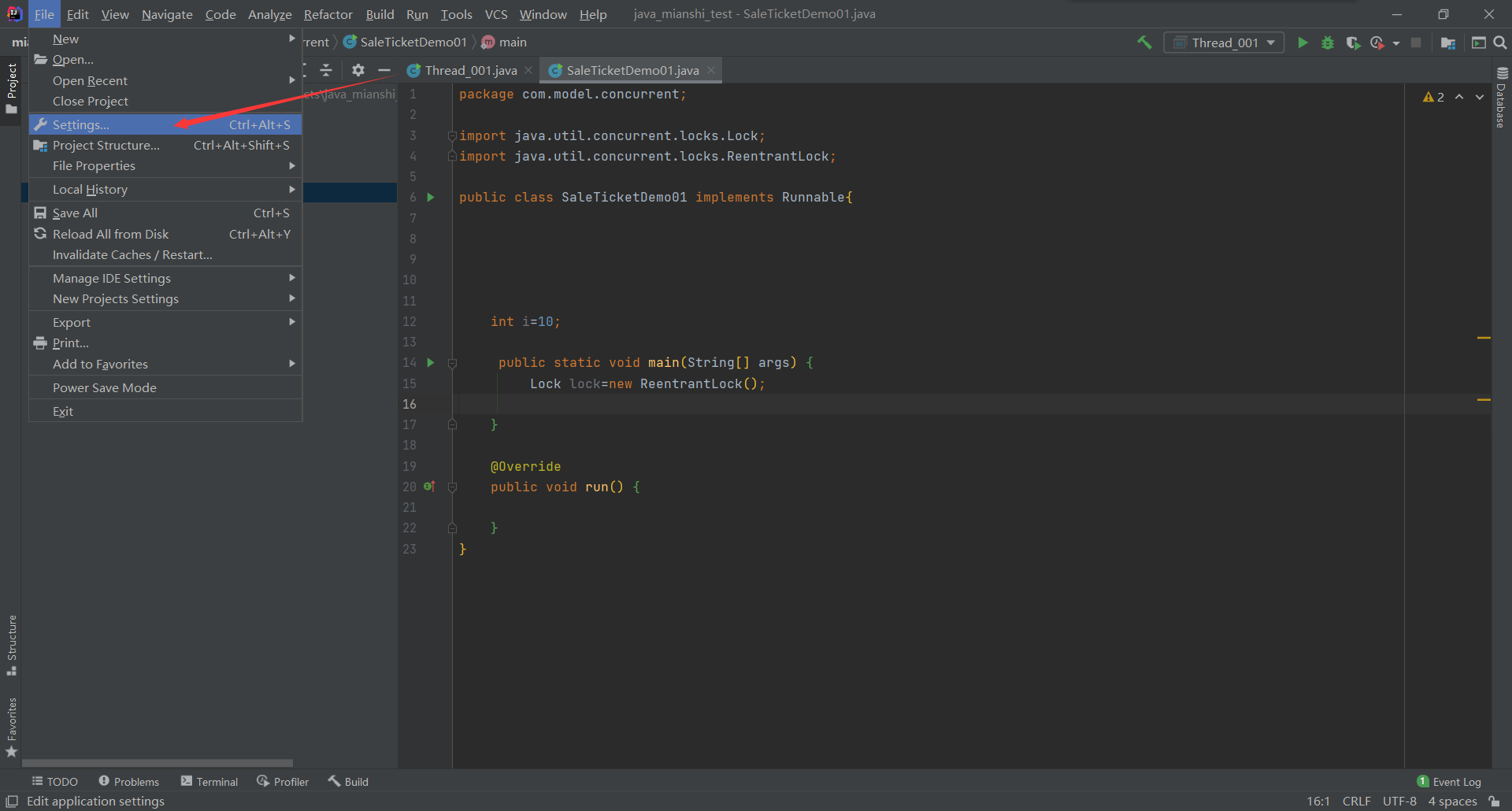Viewport: 1512px width, 811px height.
Task: Click the UTF-8 encoding status indicator
Action: [1399, 801]
